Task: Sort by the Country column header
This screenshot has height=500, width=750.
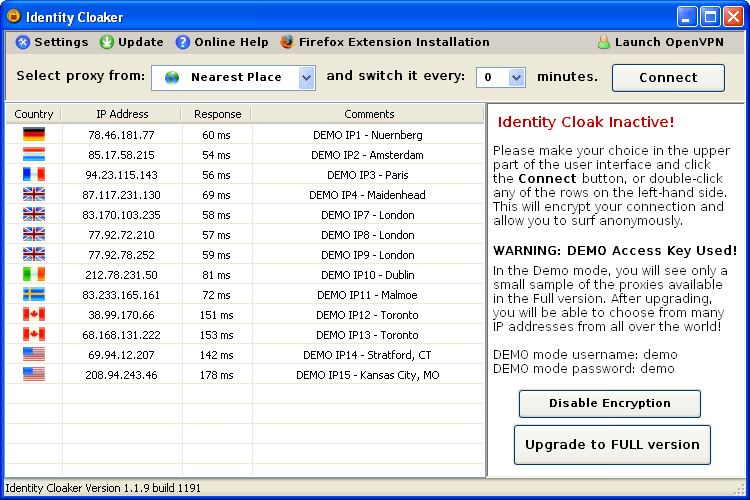Action: [x=33, y=114]
